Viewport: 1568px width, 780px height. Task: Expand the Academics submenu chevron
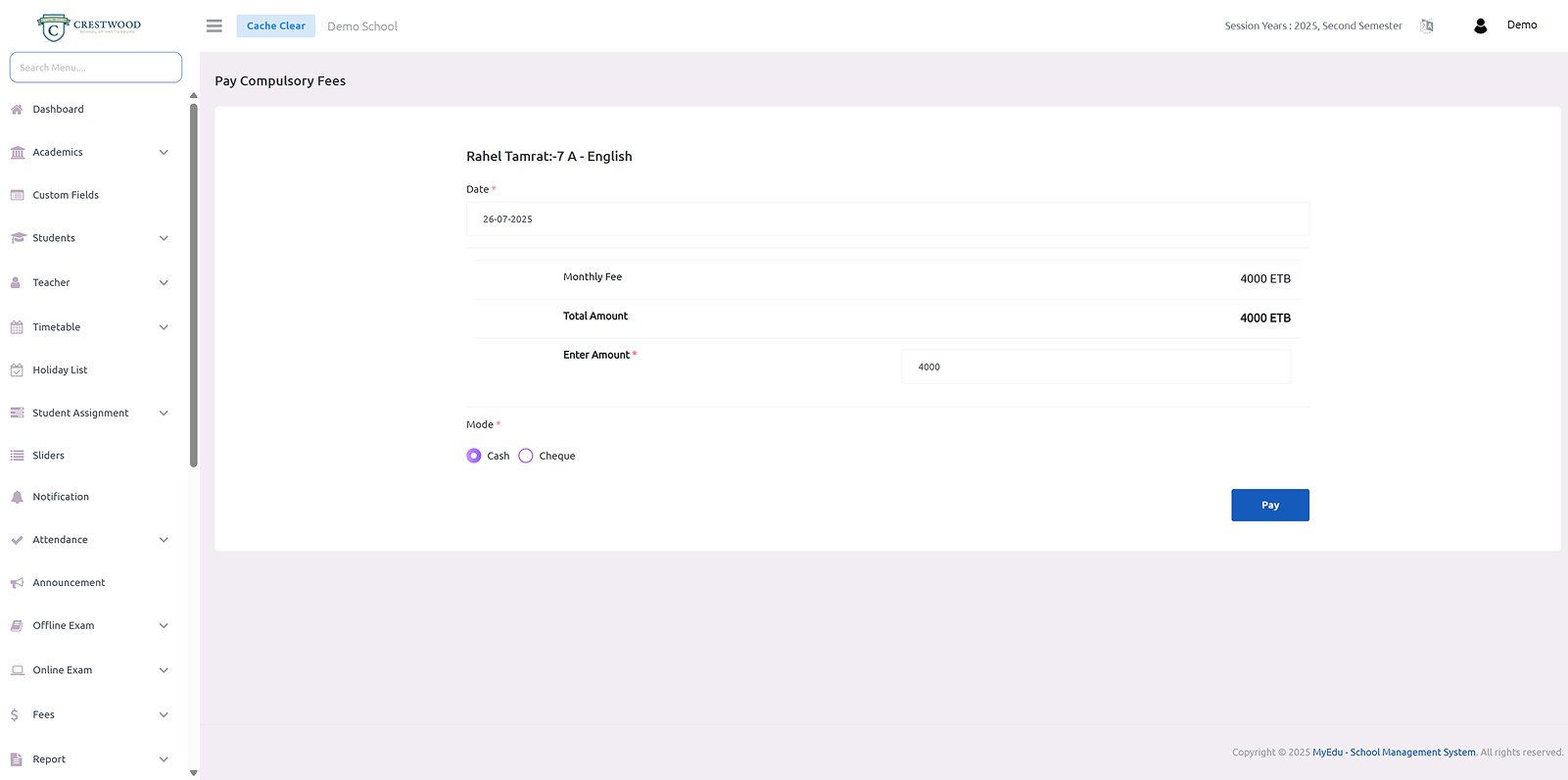pos(164,153)
